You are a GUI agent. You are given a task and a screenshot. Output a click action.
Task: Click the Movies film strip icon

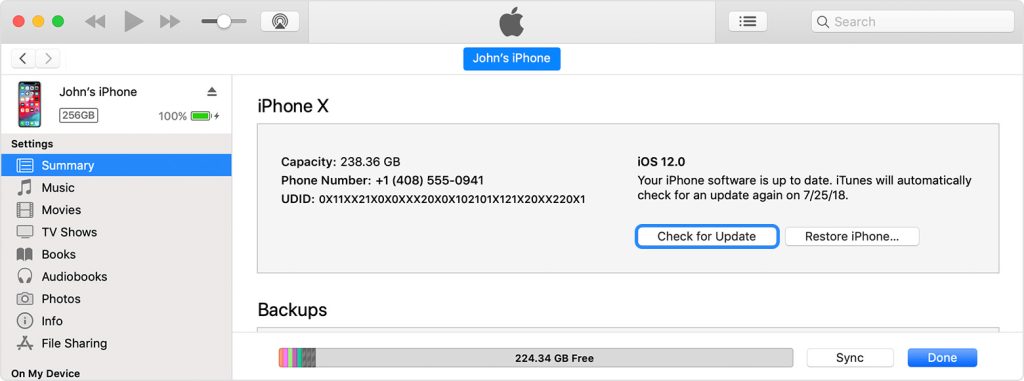coord(25,210)
